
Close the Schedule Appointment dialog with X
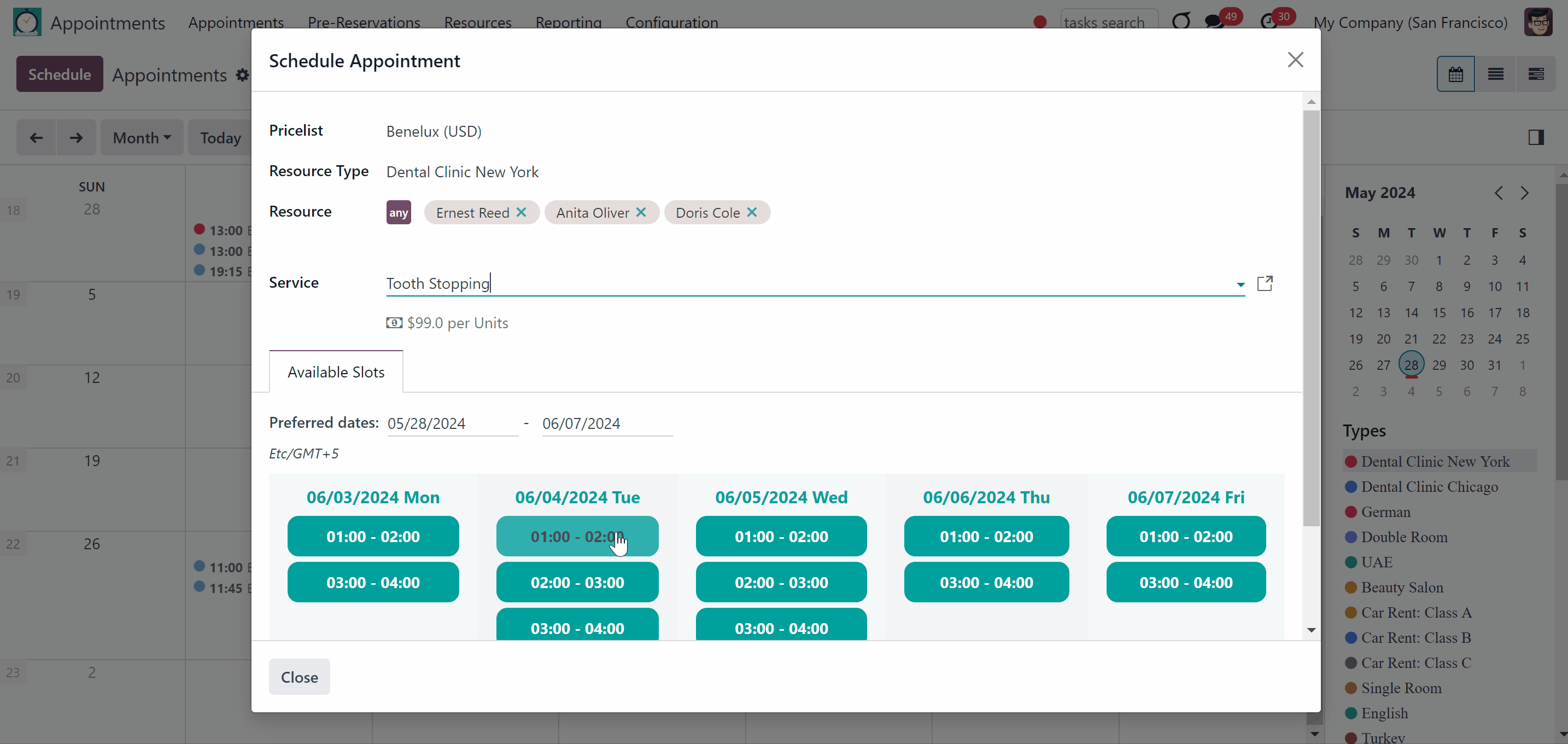[1295, 60]
